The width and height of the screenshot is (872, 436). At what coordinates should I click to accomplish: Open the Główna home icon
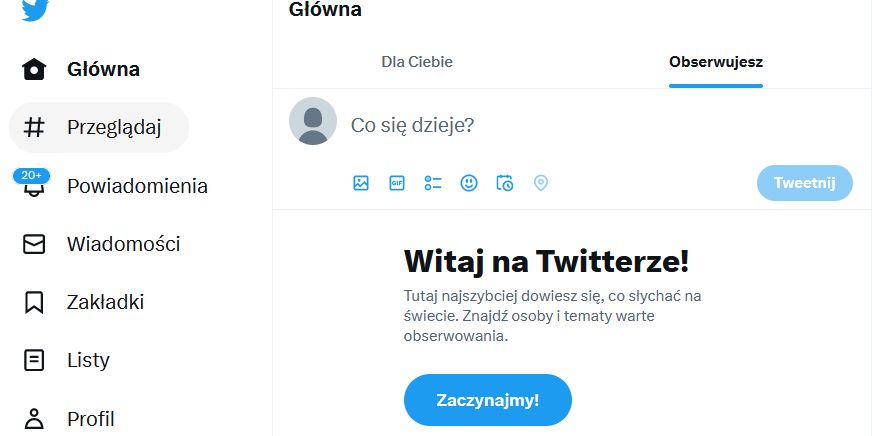(34, 69)
